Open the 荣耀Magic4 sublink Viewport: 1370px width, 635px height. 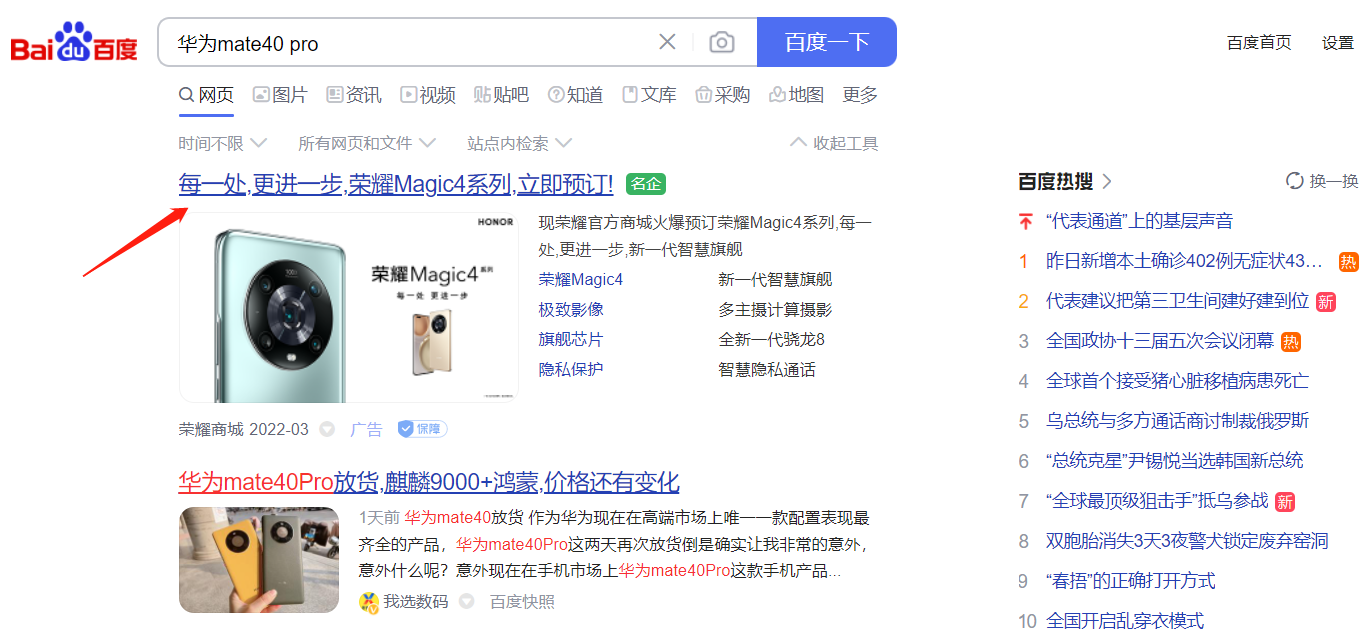[581, 280]
